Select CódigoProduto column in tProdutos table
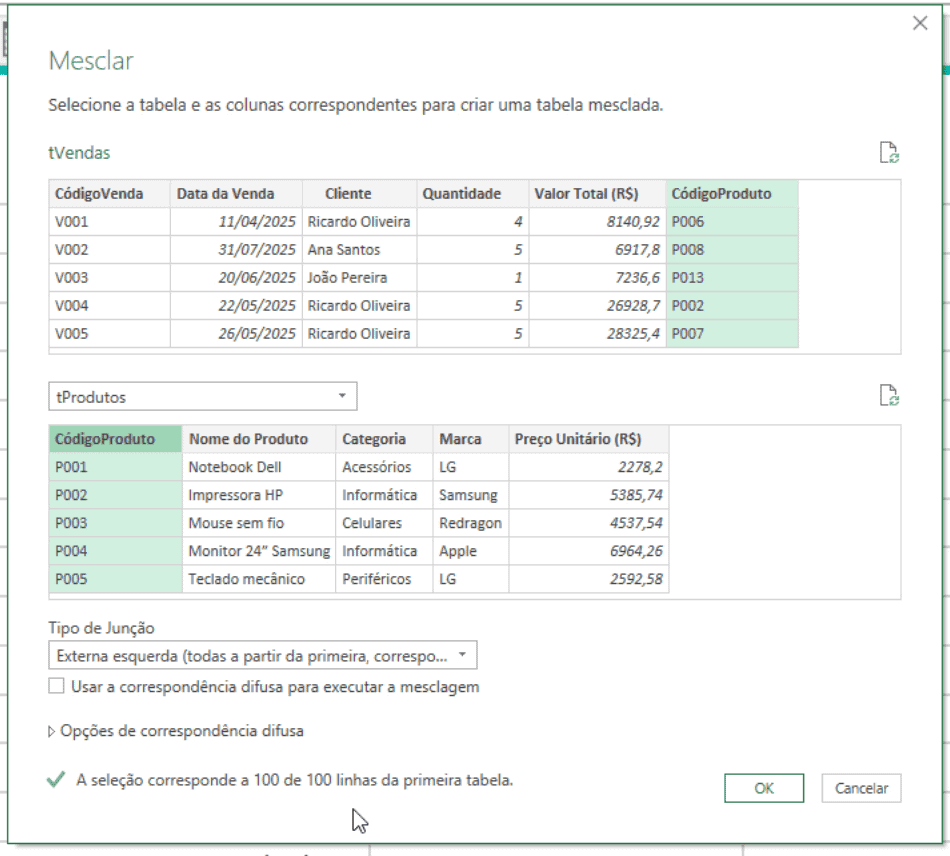This screenshot has height=856, width=950. tap(115, 439)
